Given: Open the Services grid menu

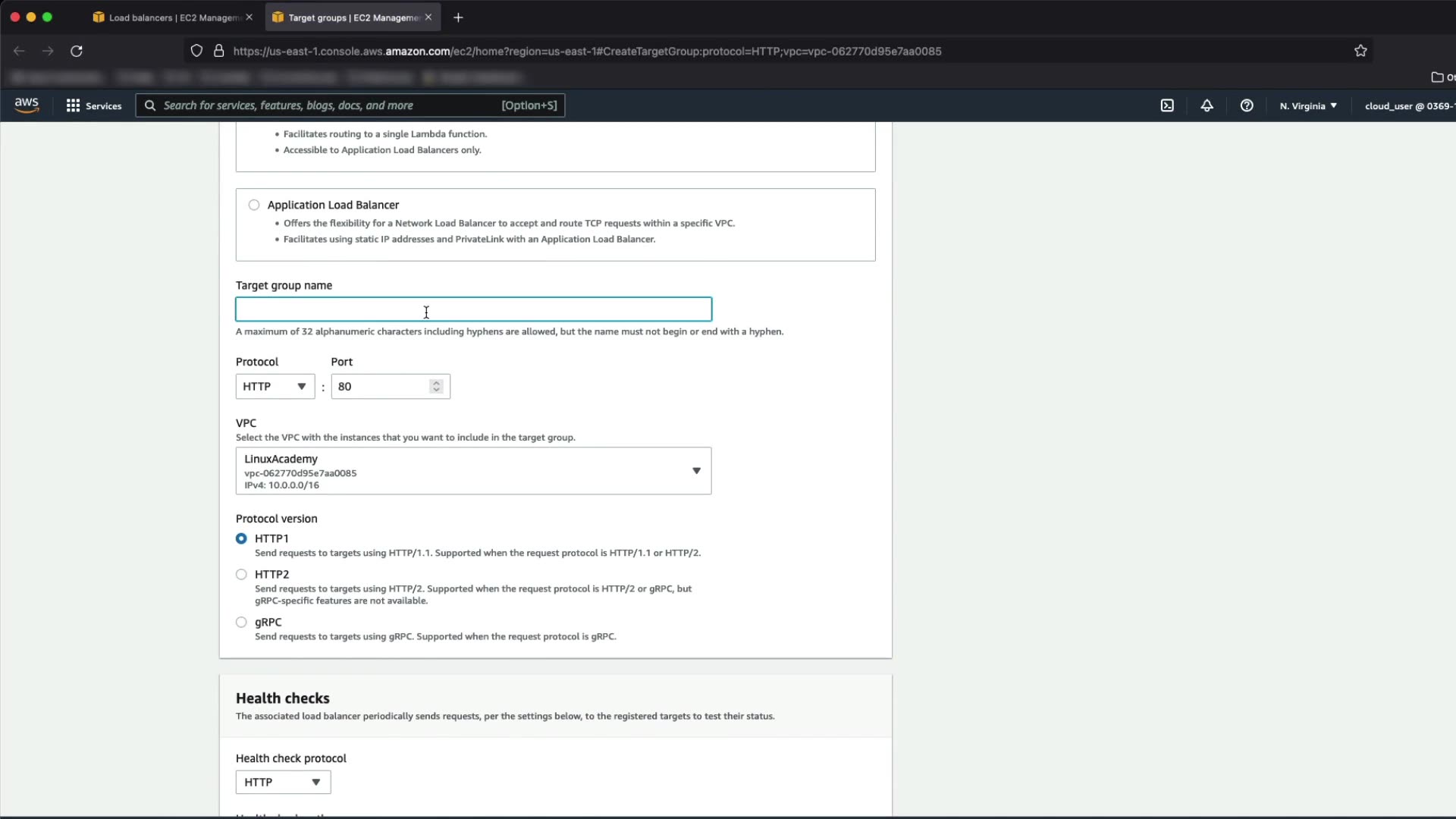Looking at the screenshot, I should (x=93, y=105).
